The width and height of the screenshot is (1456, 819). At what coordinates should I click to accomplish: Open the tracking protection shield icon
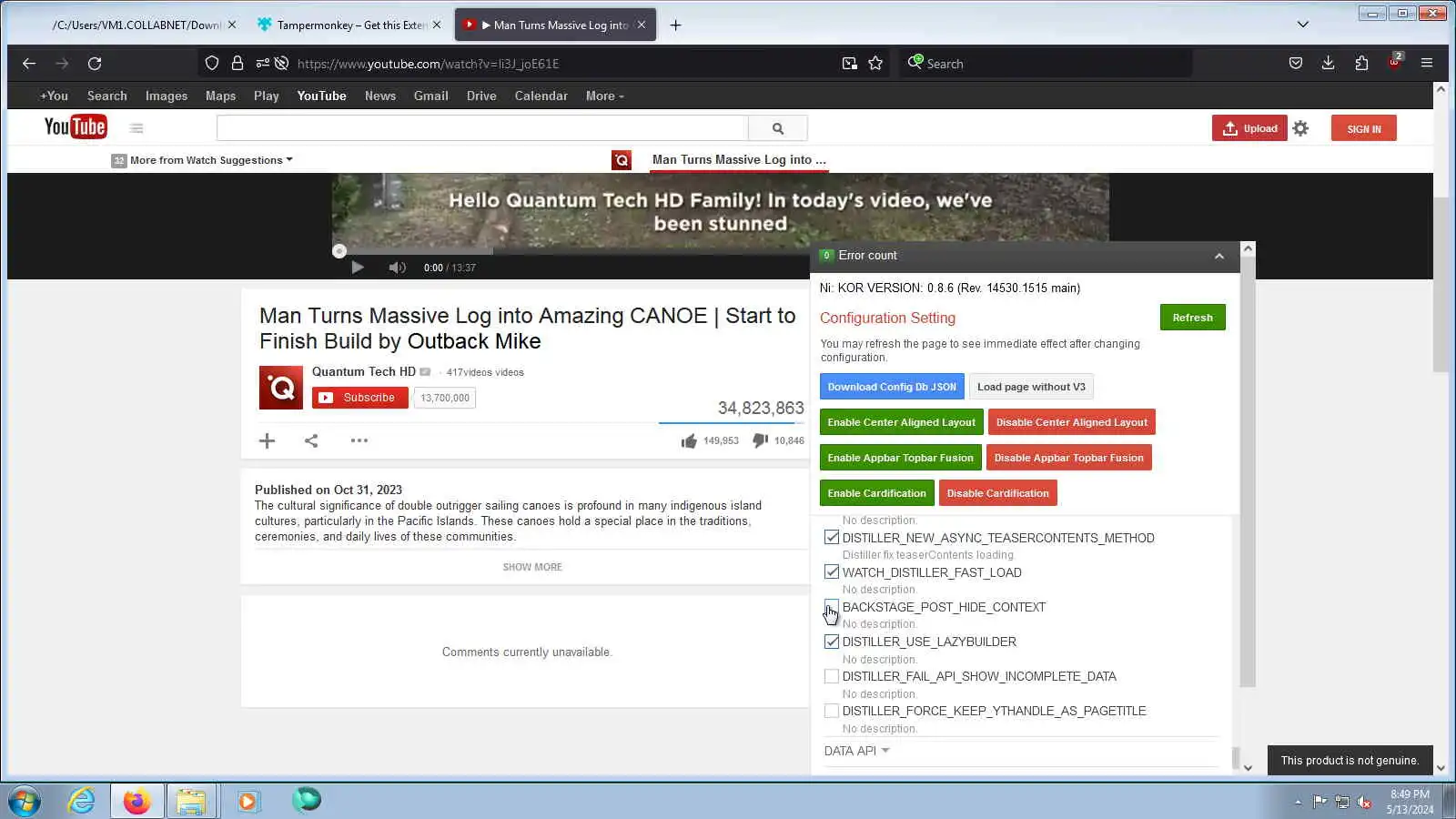(212, 64)
